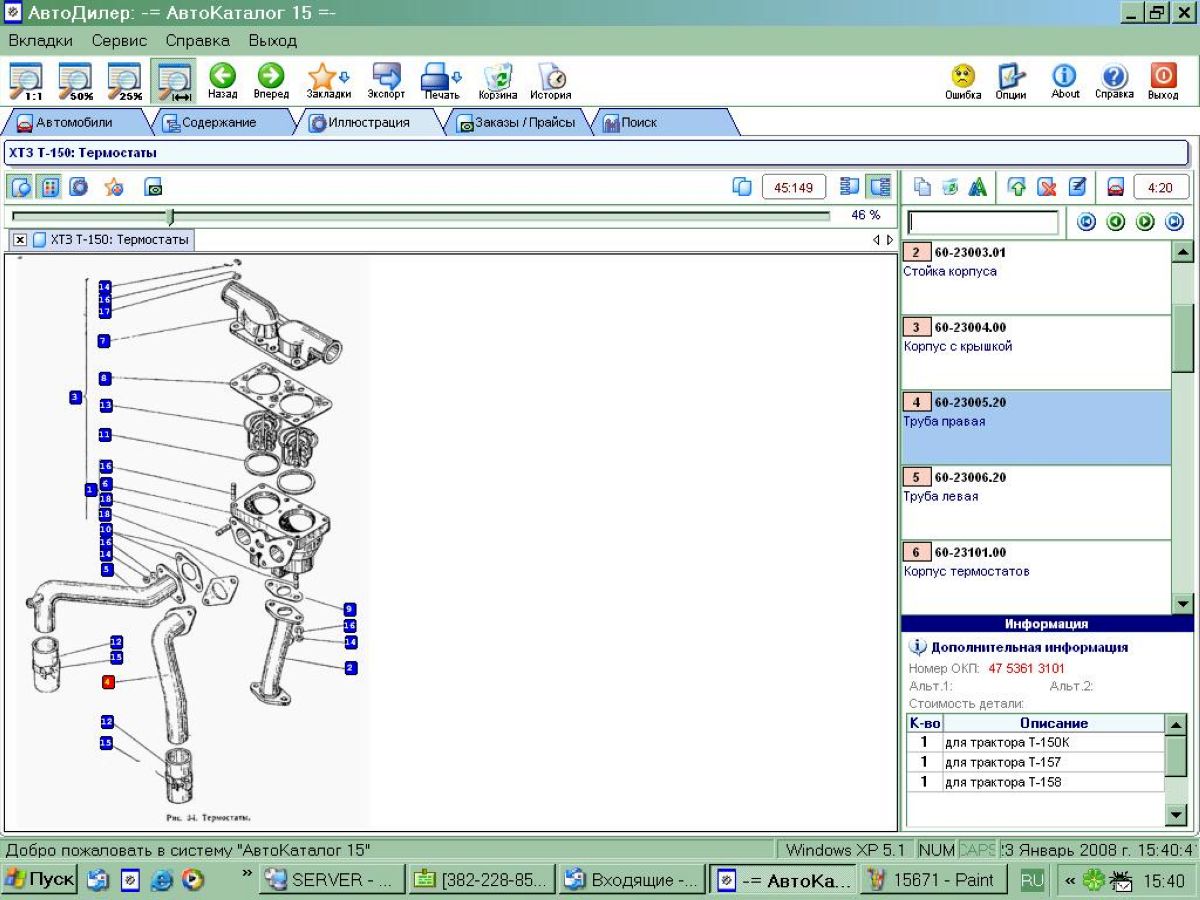1200x900 pixels.
Task: Open the Сервис menu
Action: tap(119, 41)
